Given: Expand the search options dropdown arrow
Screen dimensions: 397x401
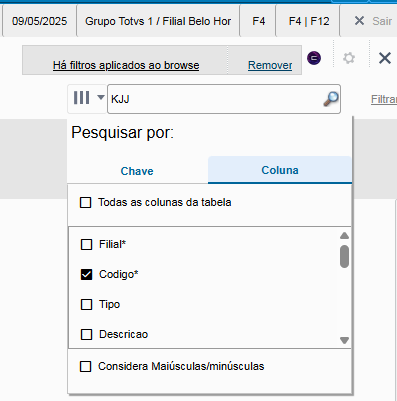Looking at the screenshot, I should pyautogui.click(x=101, y=98).
